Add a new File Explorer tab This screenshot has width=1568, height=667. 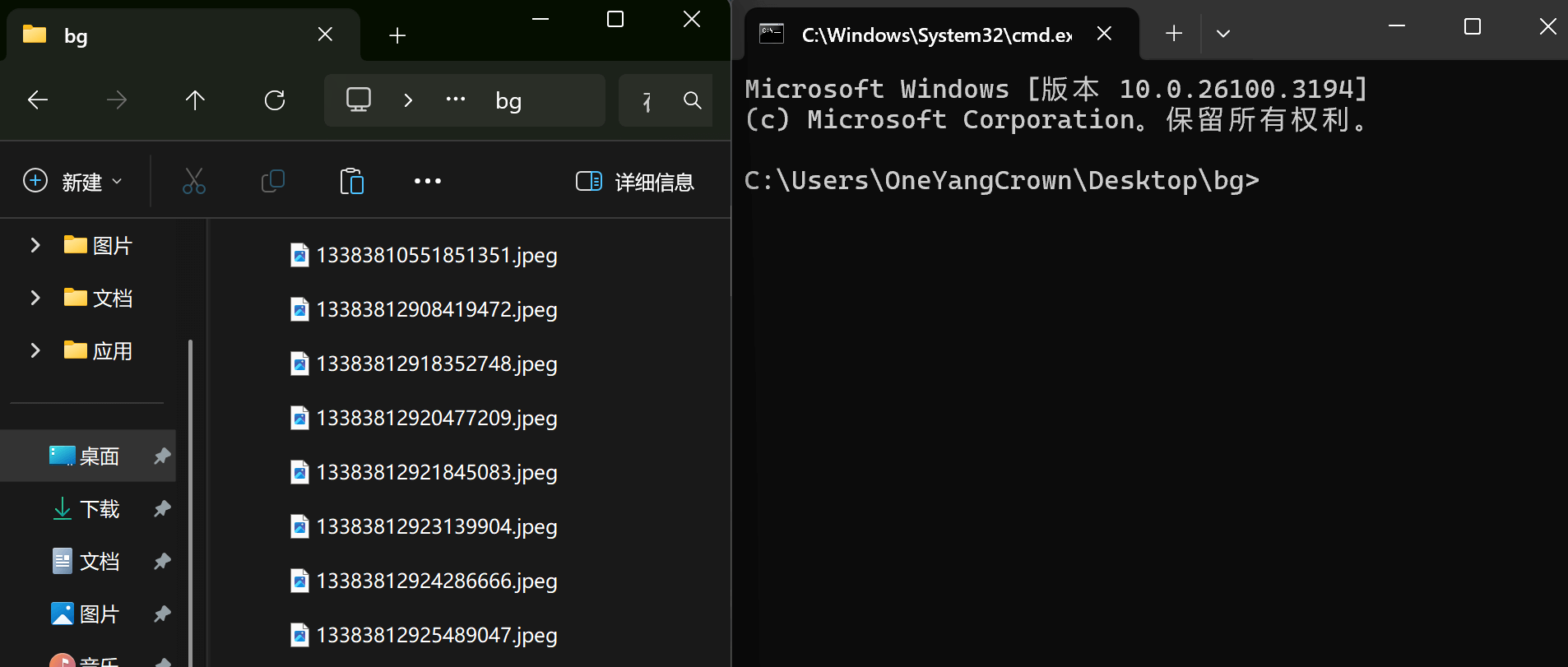click(x=397, y=35)
